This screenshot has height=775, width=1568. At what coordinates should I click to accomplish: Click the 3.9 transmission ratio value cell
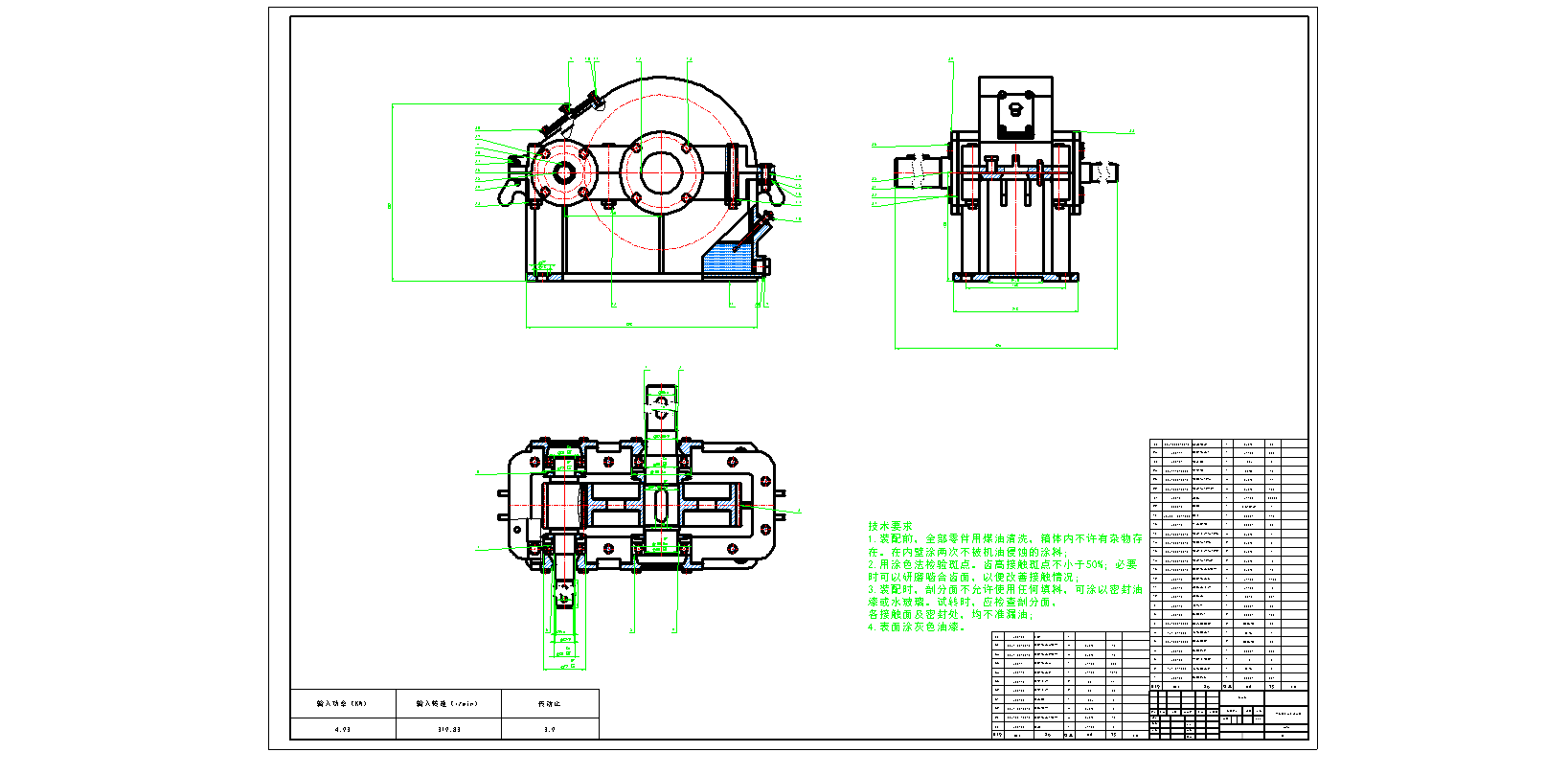(550, 729)
